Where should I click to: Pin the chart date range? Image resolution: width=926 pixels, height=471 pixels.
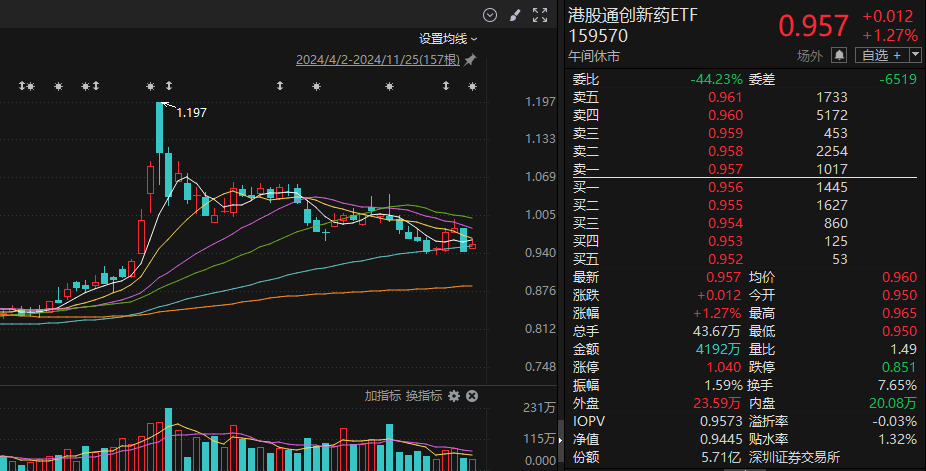(470, 60)
